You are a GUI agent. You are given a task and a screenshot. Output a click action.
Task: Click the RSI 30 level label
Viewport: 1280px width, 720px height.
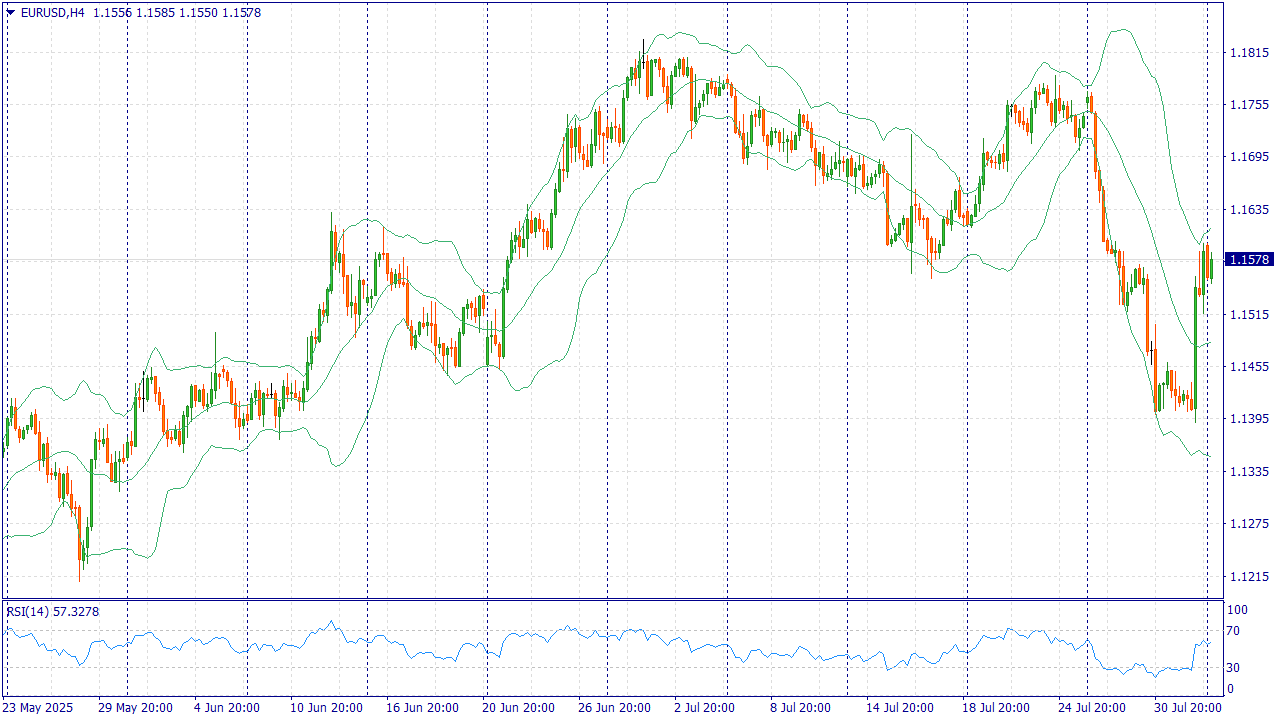click(x=1234, y=668)
